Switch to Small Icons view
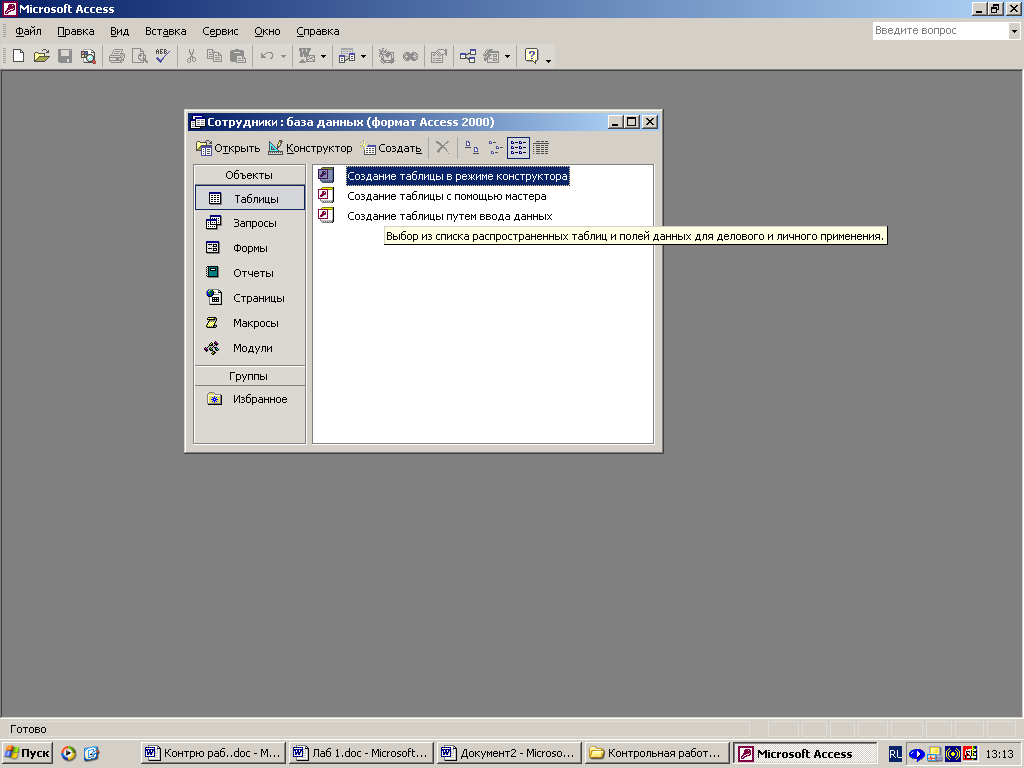 click(x=495, y=148)
